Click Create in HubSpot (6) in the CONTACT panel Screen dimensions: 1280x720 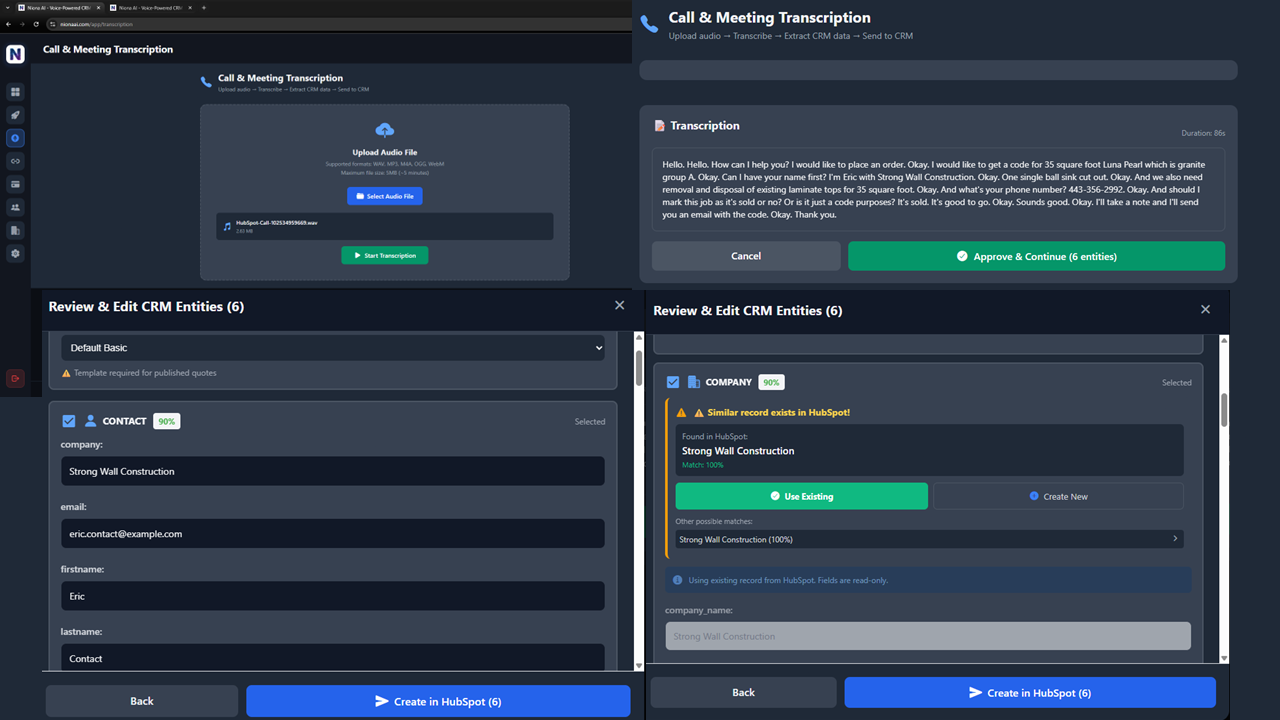pos(438,701)
